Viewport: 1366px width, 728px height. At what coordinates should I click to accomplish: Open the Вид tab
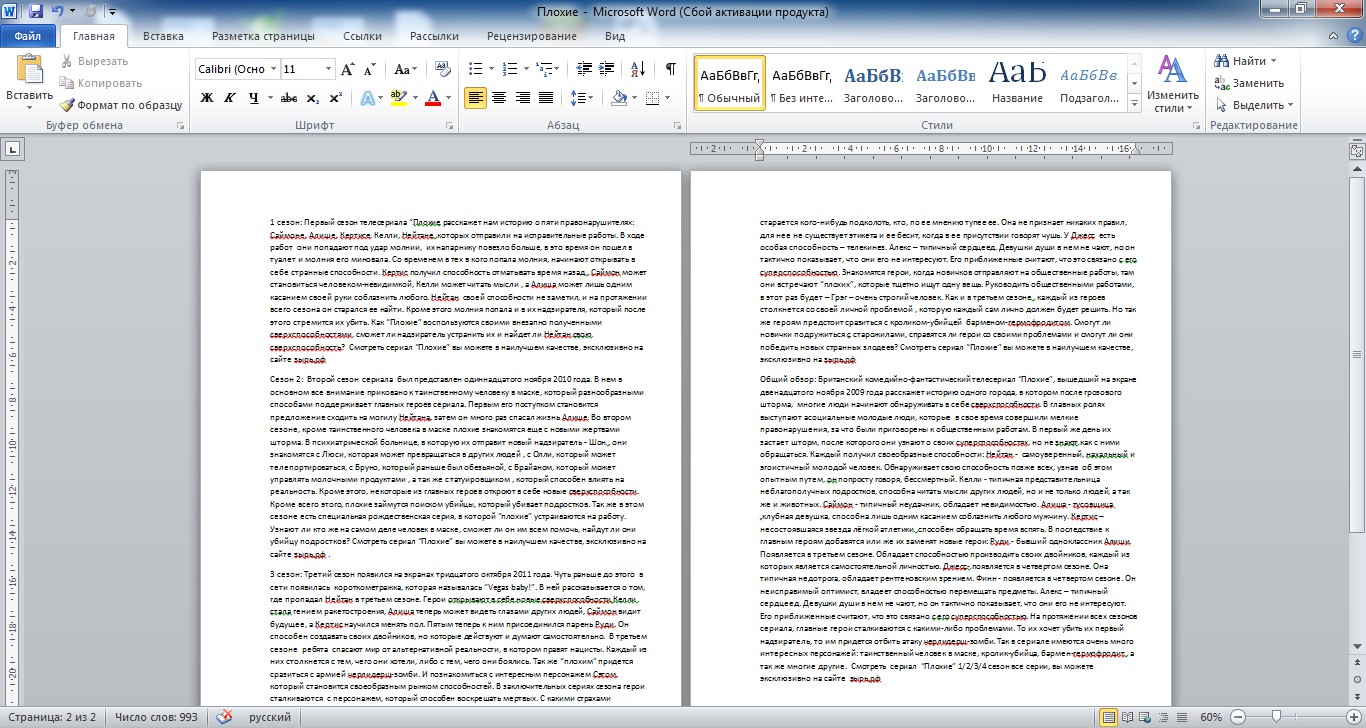point(615,37)
